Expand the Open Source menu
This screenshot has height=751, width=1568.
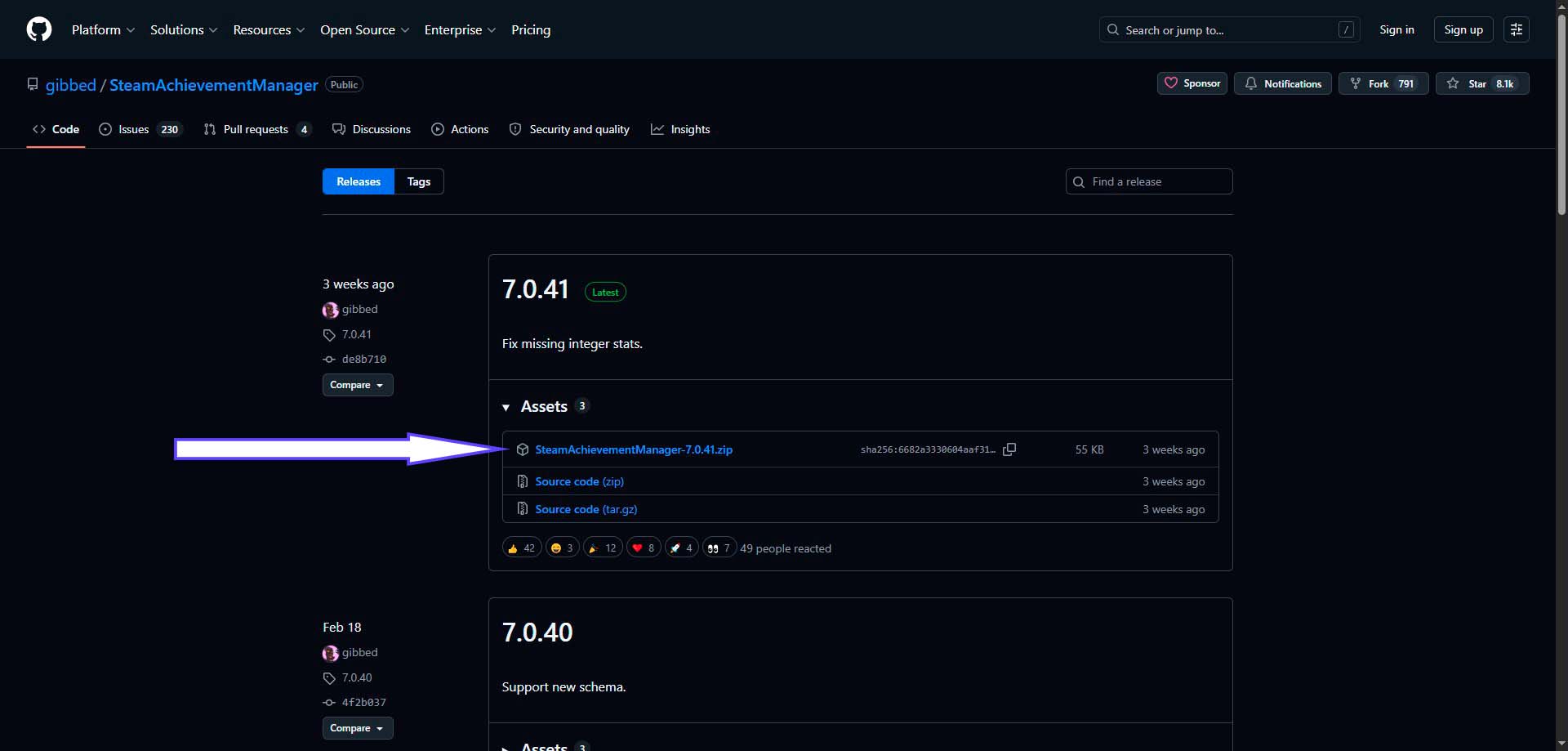click(x=364, y=29)
